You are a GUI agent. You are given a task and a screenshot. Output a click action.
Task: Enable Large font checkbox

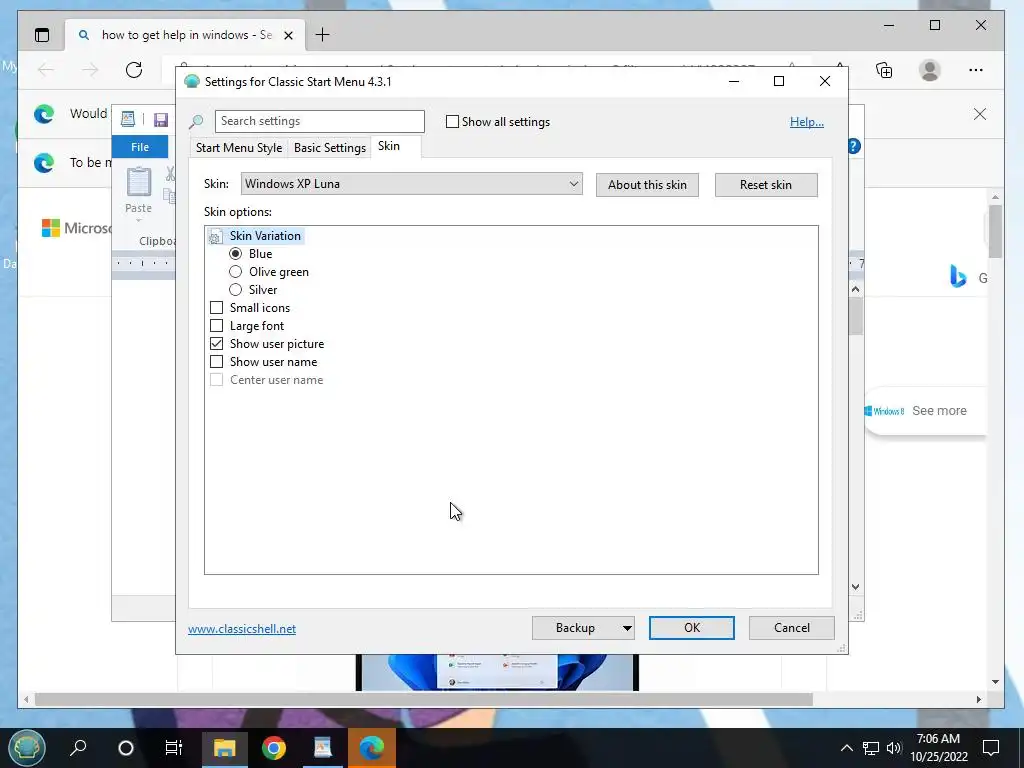pyautogui.click(x=216, y=326)
